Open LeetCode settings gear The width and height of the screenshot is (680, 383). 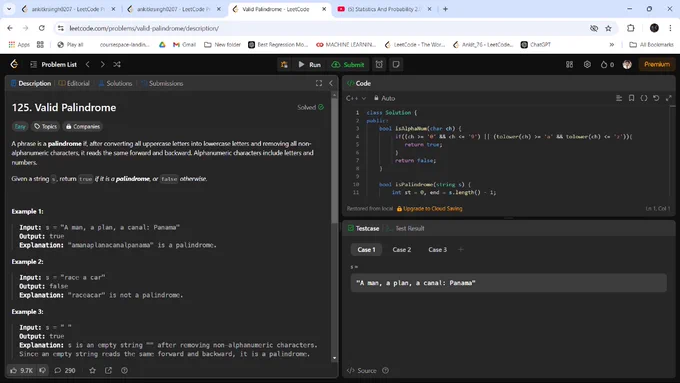pyautogui.click(x=587, y=64)
